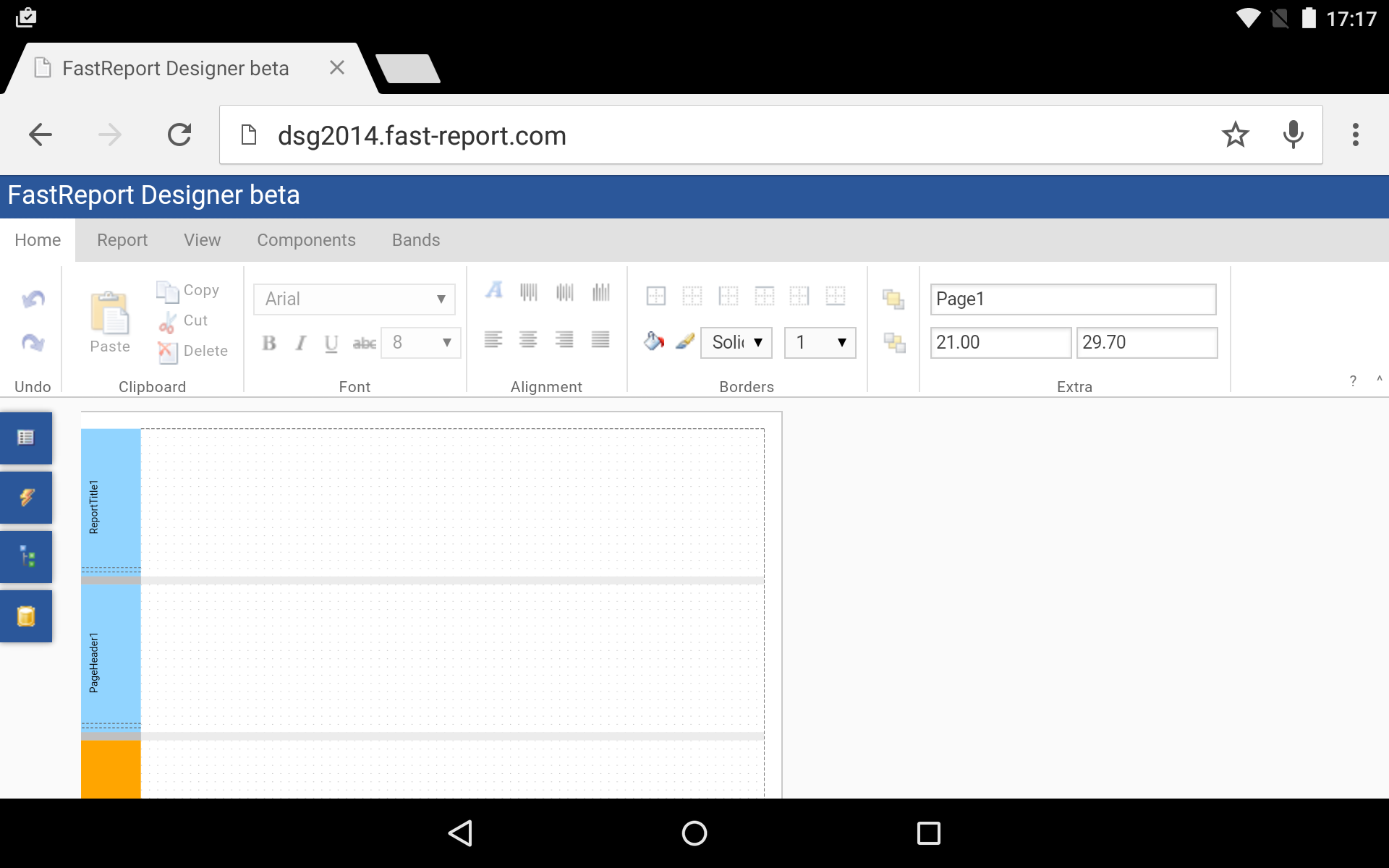Open the events lightning sidebar icon
1389x868 pixels.
coord(26,498)
